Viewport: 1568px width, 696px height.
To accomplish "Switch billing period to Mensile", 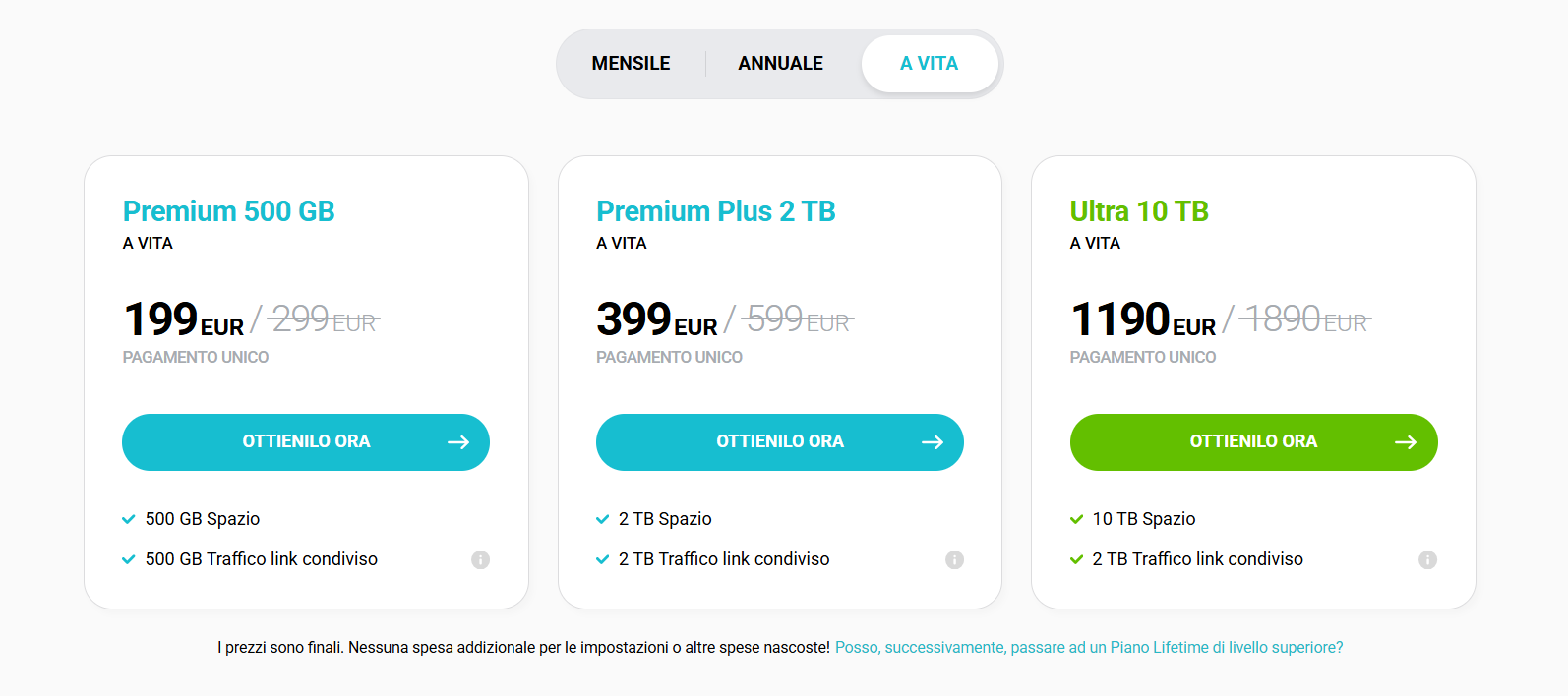I will coord(631,64).
